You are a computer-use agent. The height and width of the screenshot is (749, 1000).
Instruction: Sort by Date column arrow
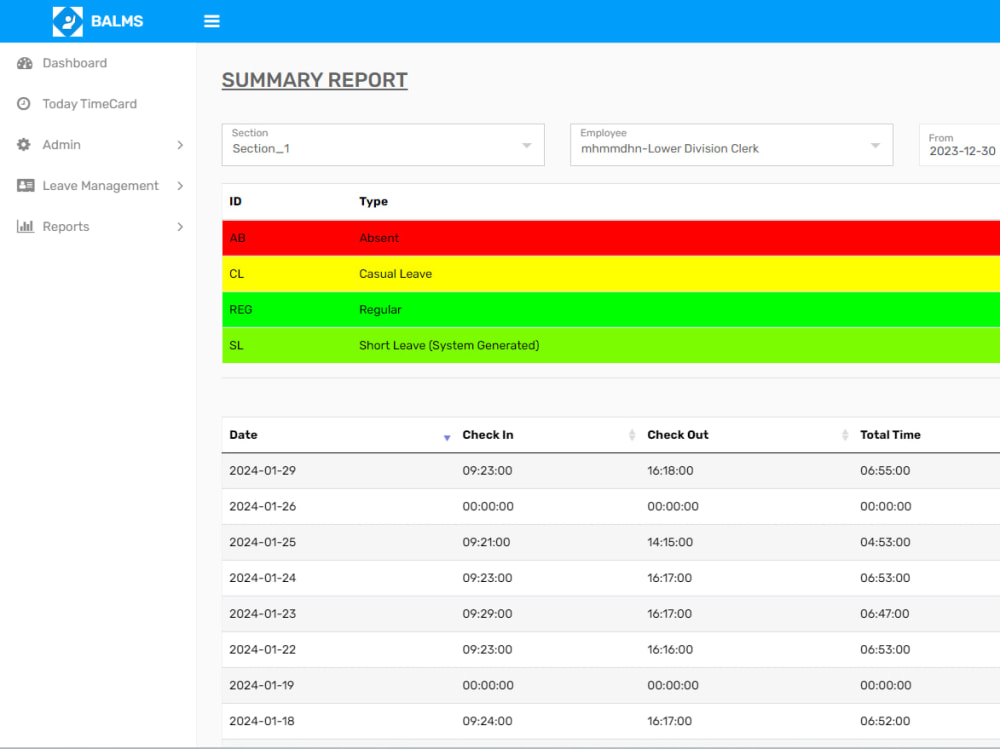[447, 437]
